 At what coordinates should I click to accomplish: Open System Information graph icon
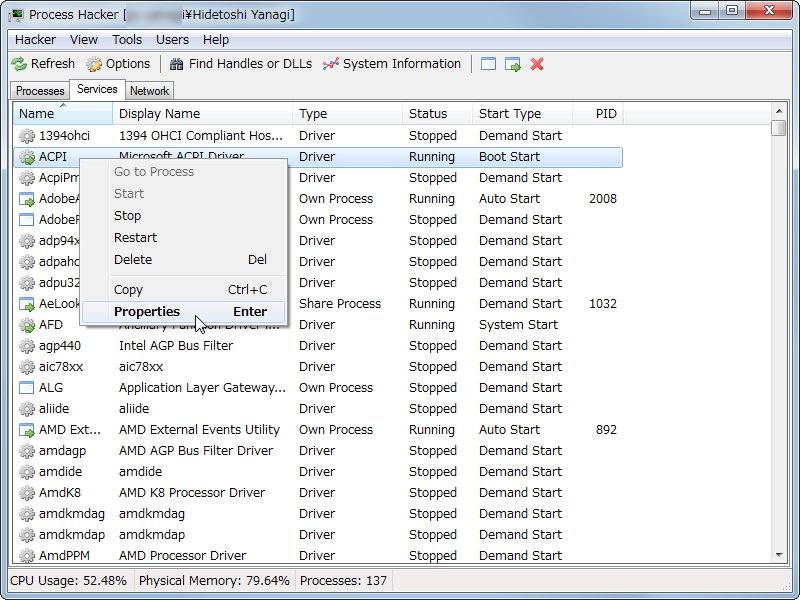tap(331, 64)
